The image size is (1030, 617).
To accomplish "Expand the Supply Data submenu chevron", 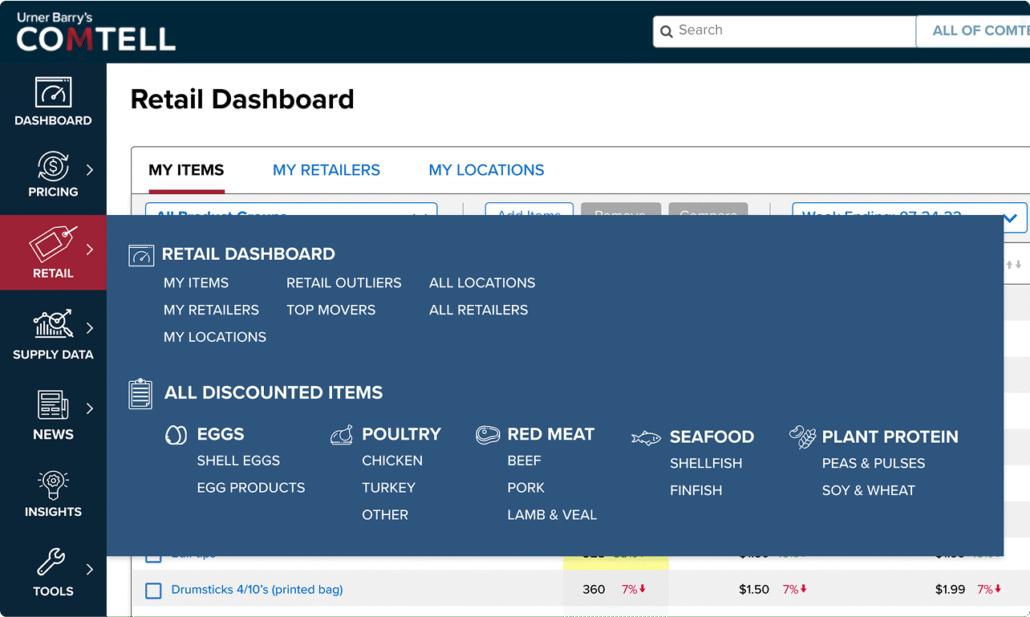I will (x=90, y=327).
